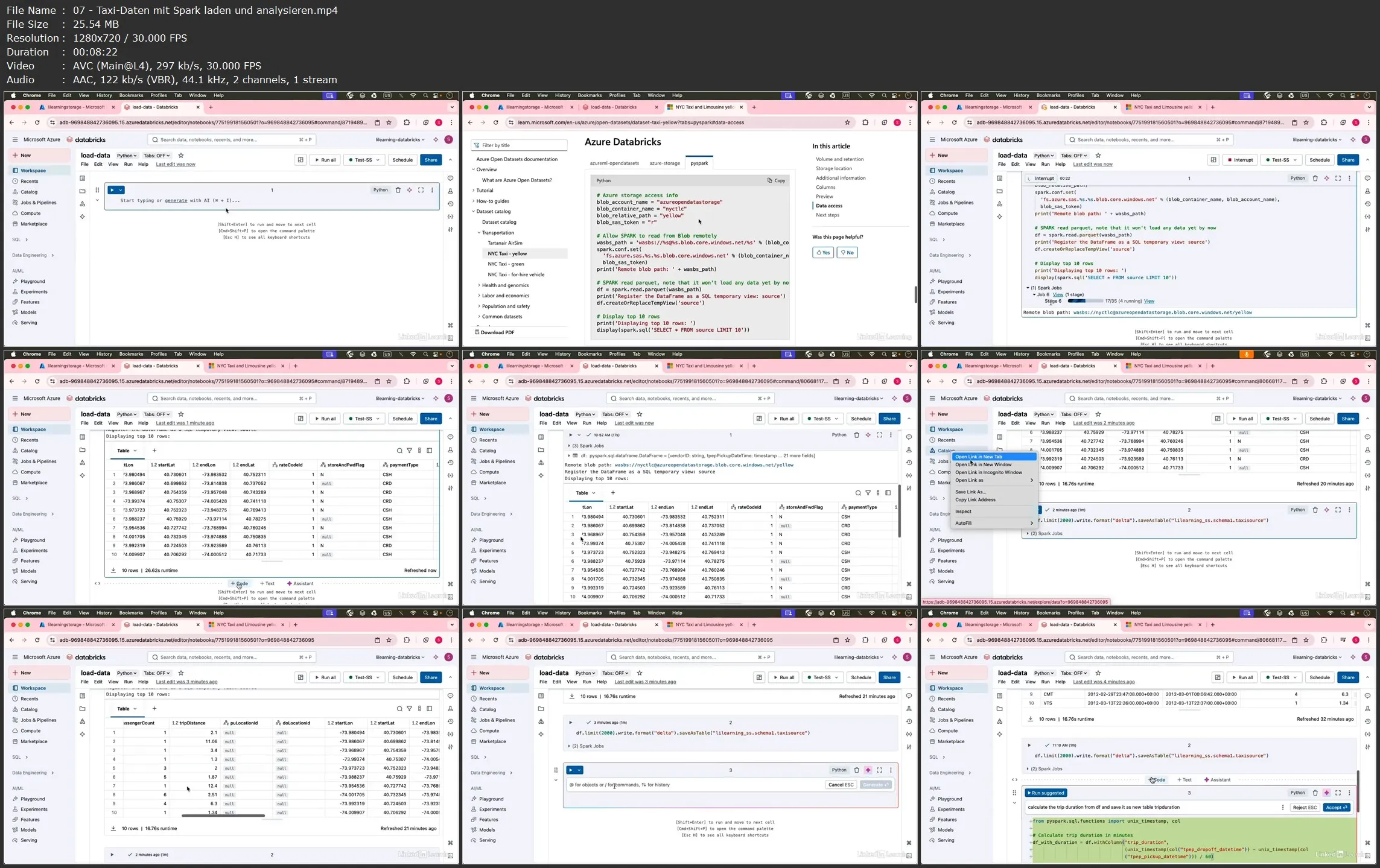Screen dimensions: 1380x868
Task: Open Volume and retention article link
Action: (839, 159)
